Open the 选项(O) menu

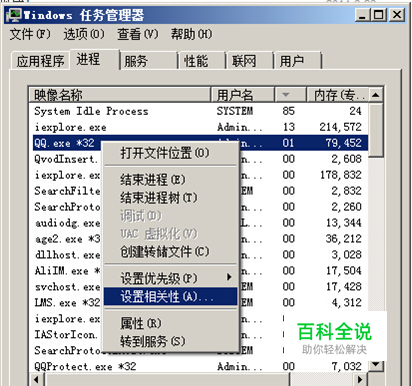coord(84,34)
